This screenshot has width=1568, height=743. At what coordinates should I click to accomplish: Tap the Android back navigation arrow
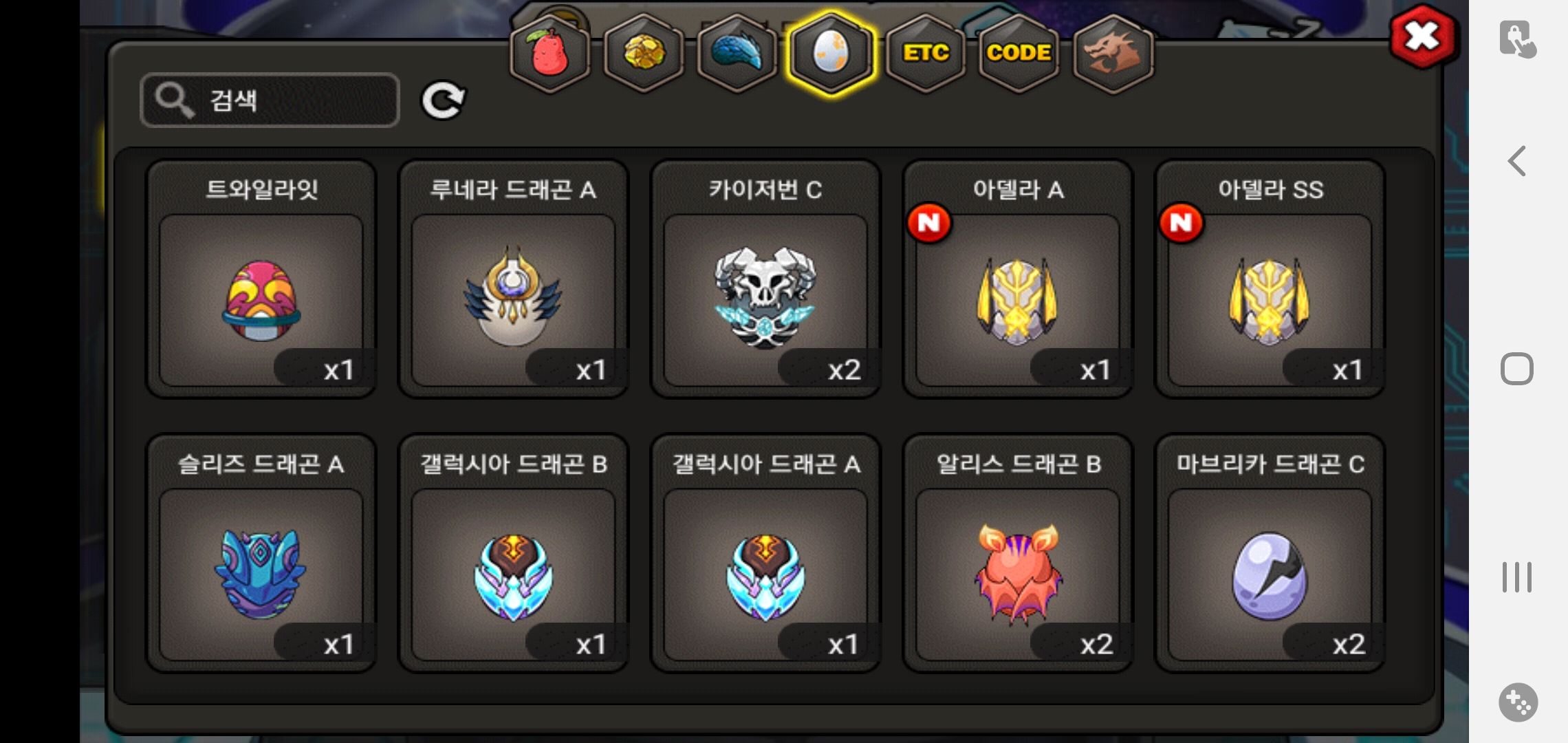point(1517,161)
